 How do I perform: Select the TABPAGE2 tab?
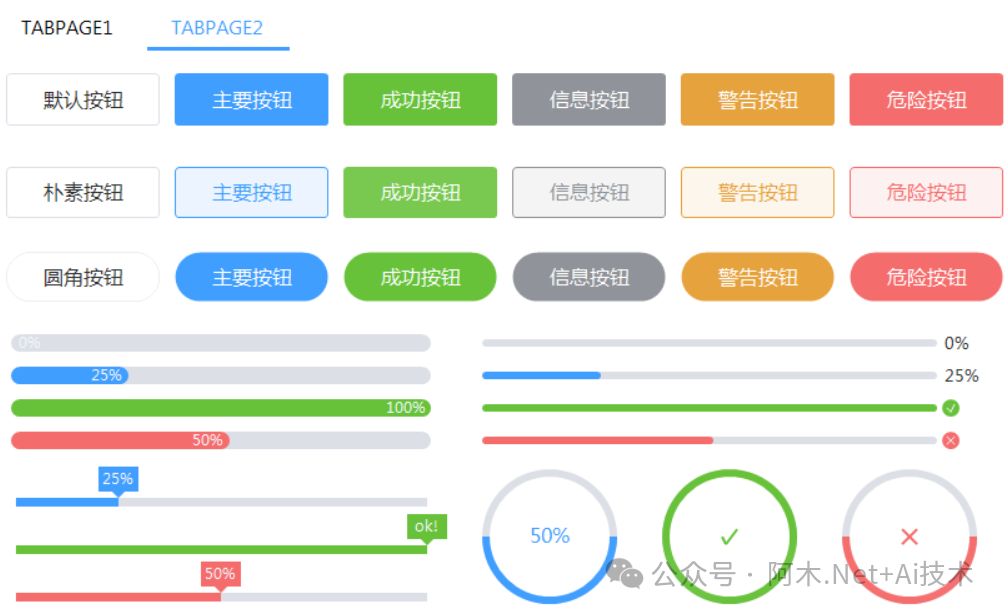tap(217, 27)
